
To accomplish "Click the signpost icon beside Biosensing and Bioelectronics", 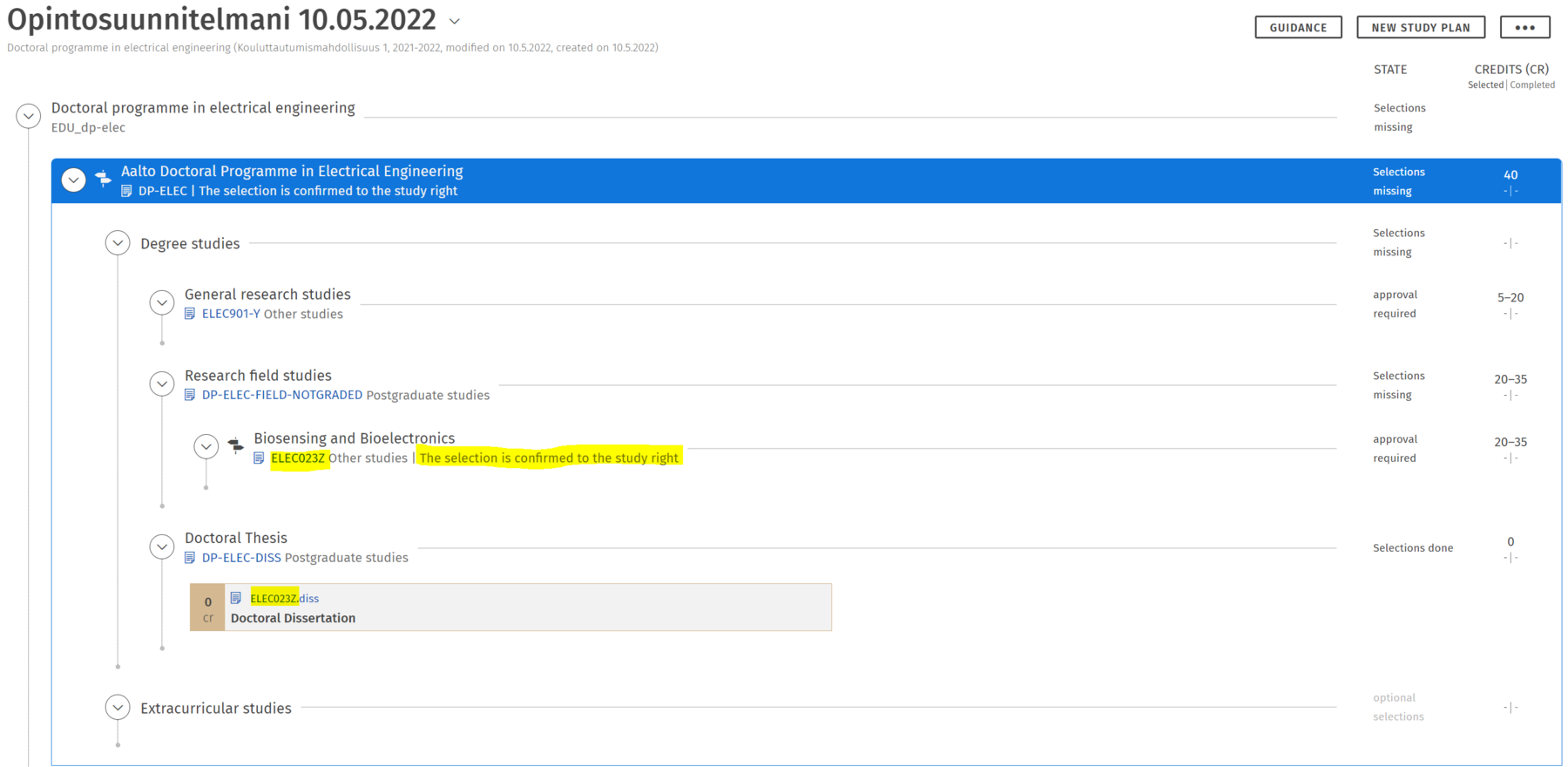I will tap(236, 445).
